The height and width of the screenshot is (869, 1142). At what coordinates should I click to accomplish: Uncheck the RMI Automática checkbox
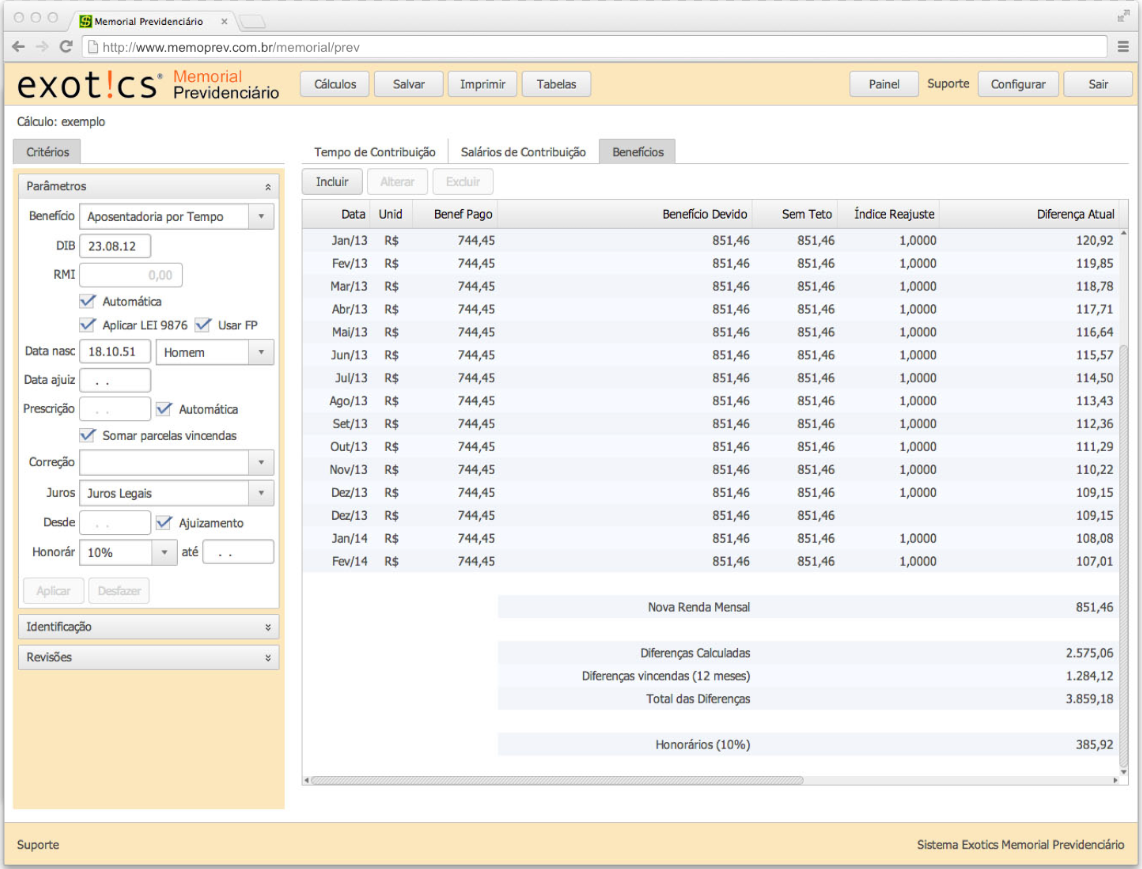tap(88, 301)
